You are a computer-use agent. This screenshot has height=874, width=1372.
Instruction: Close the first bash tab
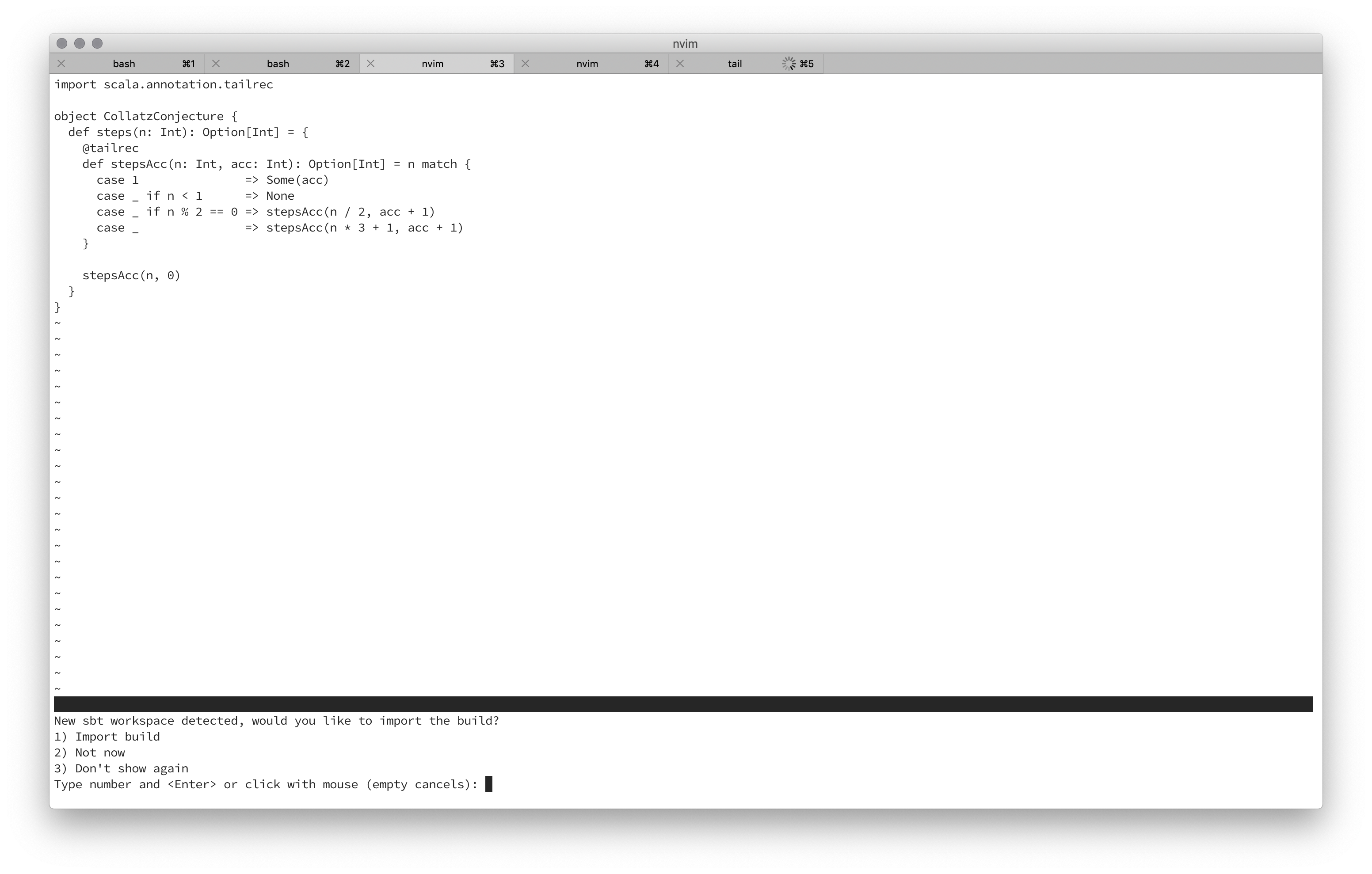point(61,63)
